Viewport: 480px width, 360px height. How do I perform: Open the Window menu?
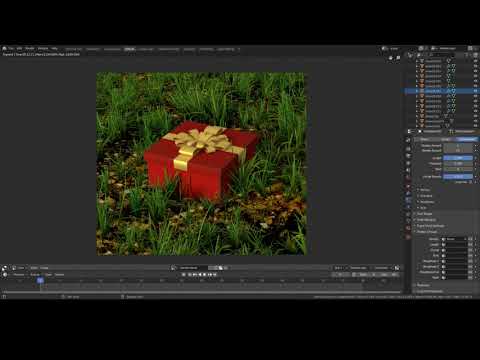43,49
